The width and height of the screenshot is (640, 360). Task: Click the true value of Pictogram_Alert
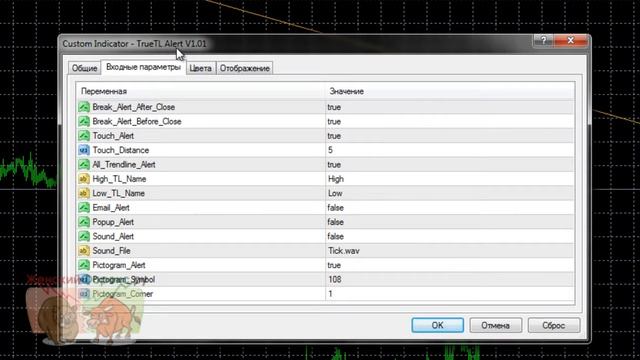(x=334, y=265)
